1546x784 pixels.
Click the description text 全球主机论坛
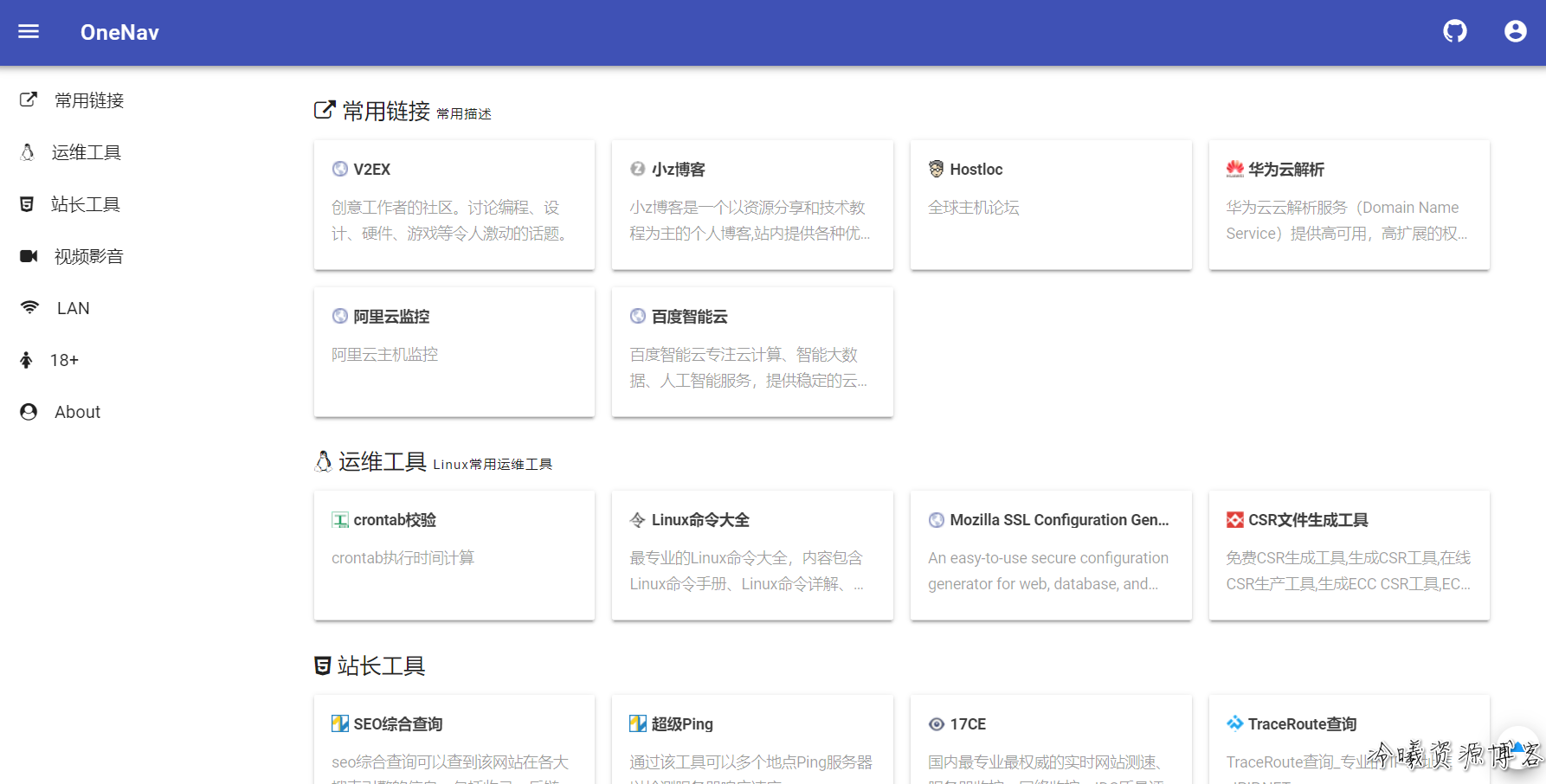[974, 208]
